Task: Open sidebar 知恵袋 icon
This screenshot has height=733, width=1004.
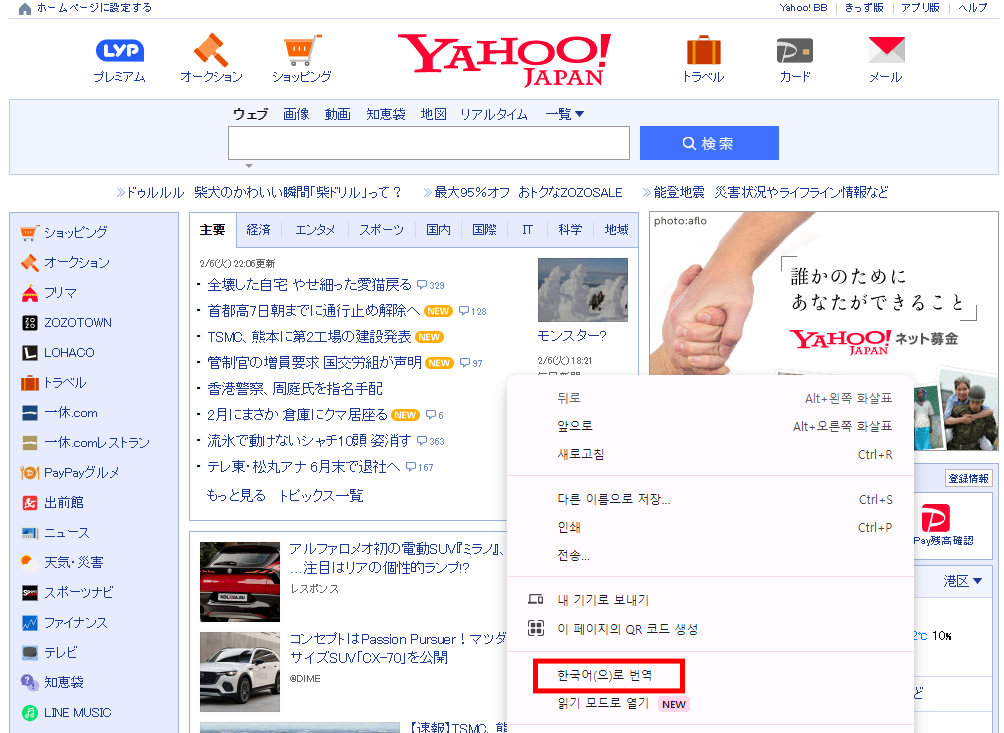Action: 29,682
